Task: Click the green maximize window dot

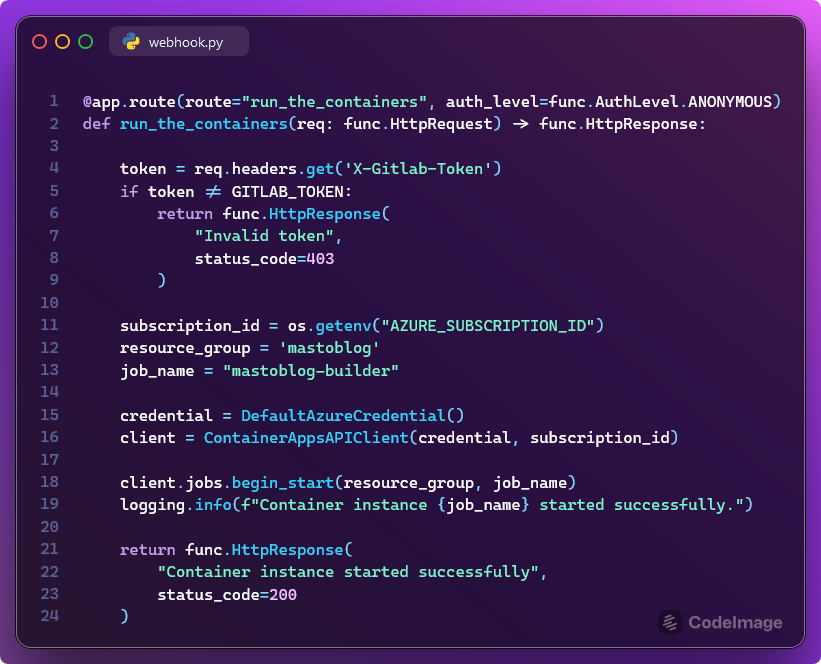Action: click(85, 41)
